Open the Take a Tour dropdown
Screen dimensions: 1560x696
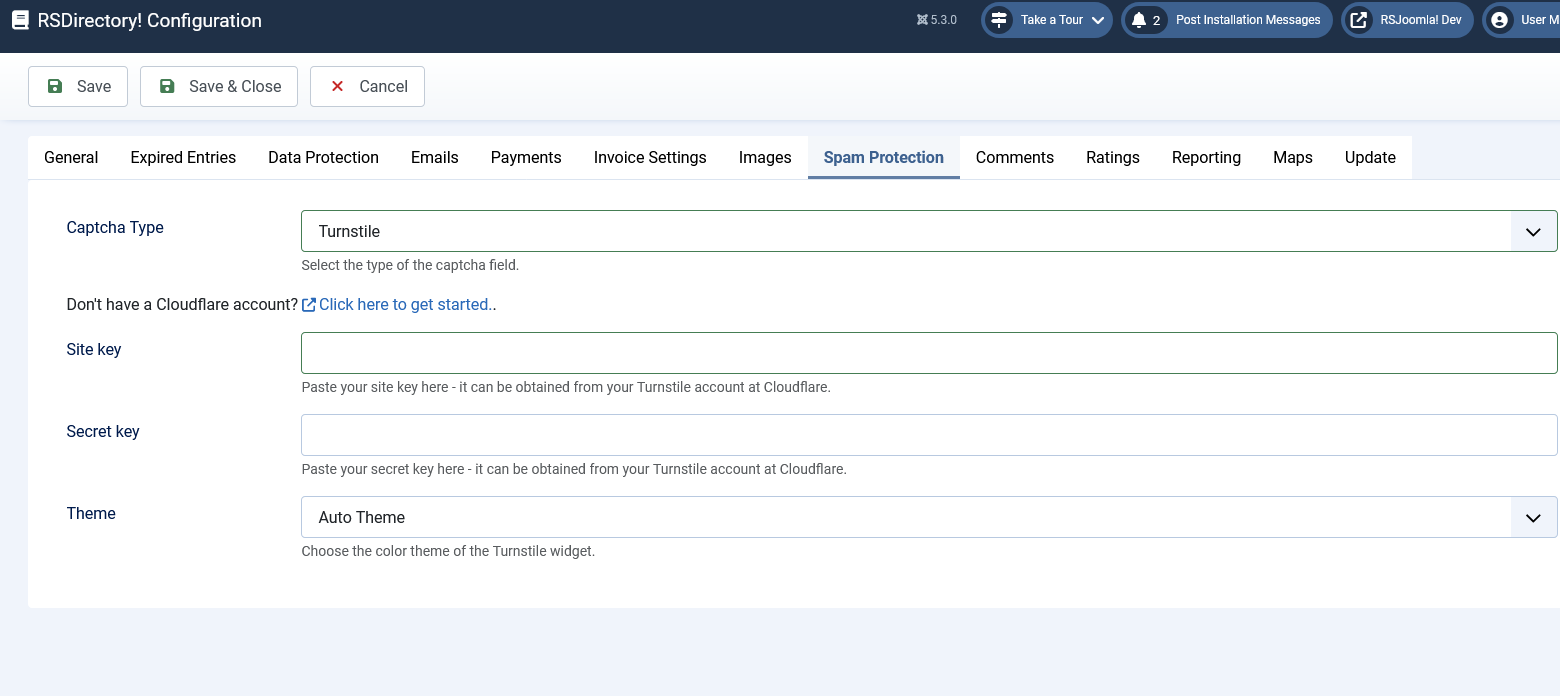(1047, 20)
